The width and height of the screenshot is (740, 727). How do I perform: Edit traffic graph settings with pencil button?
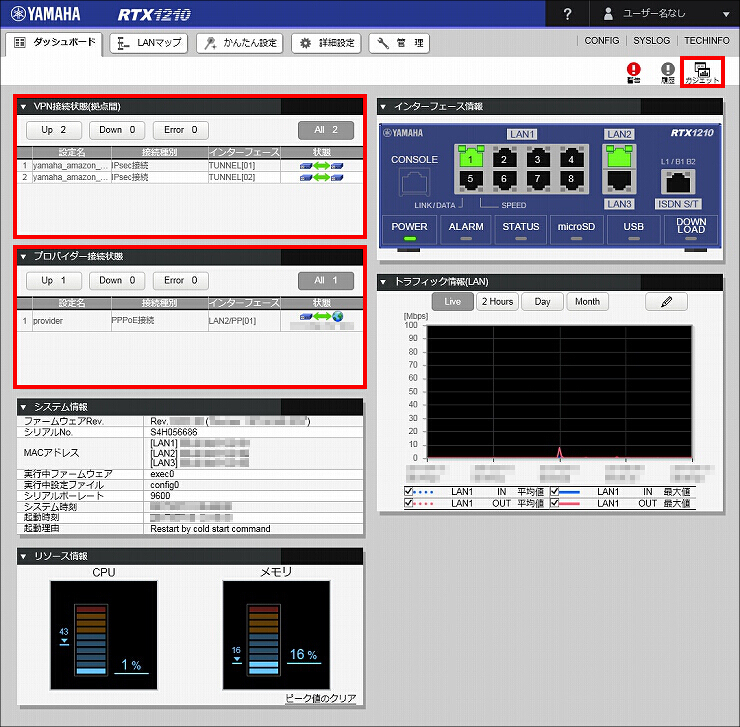point(666,302)
